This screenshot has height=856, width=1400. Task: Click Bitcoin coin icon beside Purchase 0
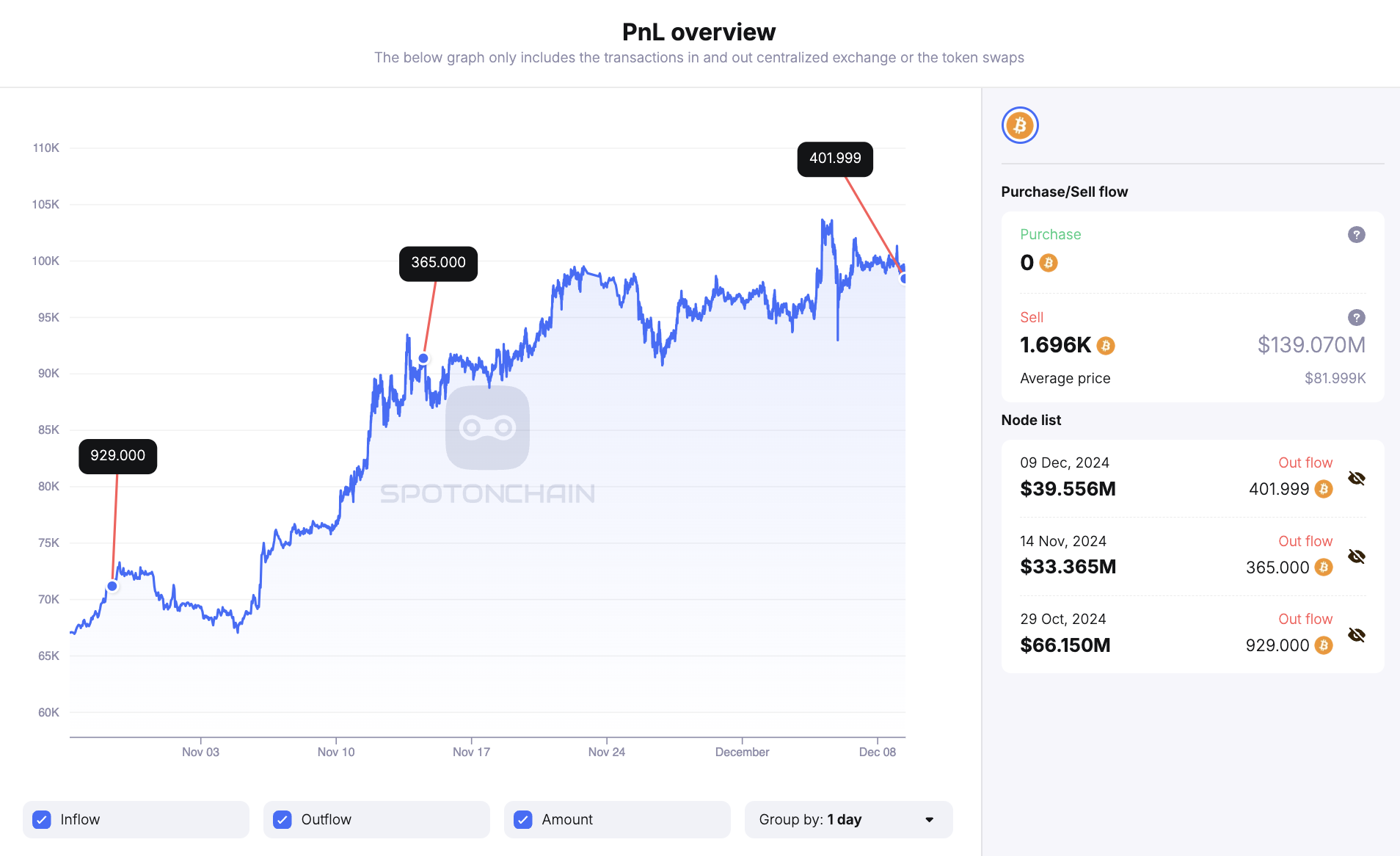(1049, 263)
